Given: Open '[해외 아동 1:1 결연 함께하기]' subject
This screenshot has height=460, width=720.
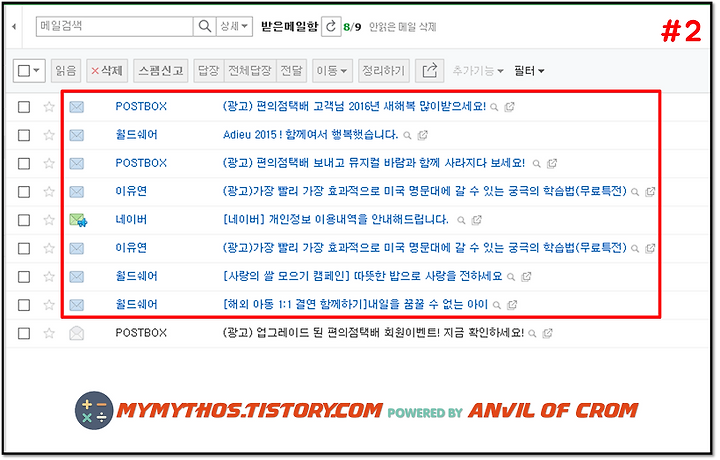Looking at the screenshot, I should 355,304.
